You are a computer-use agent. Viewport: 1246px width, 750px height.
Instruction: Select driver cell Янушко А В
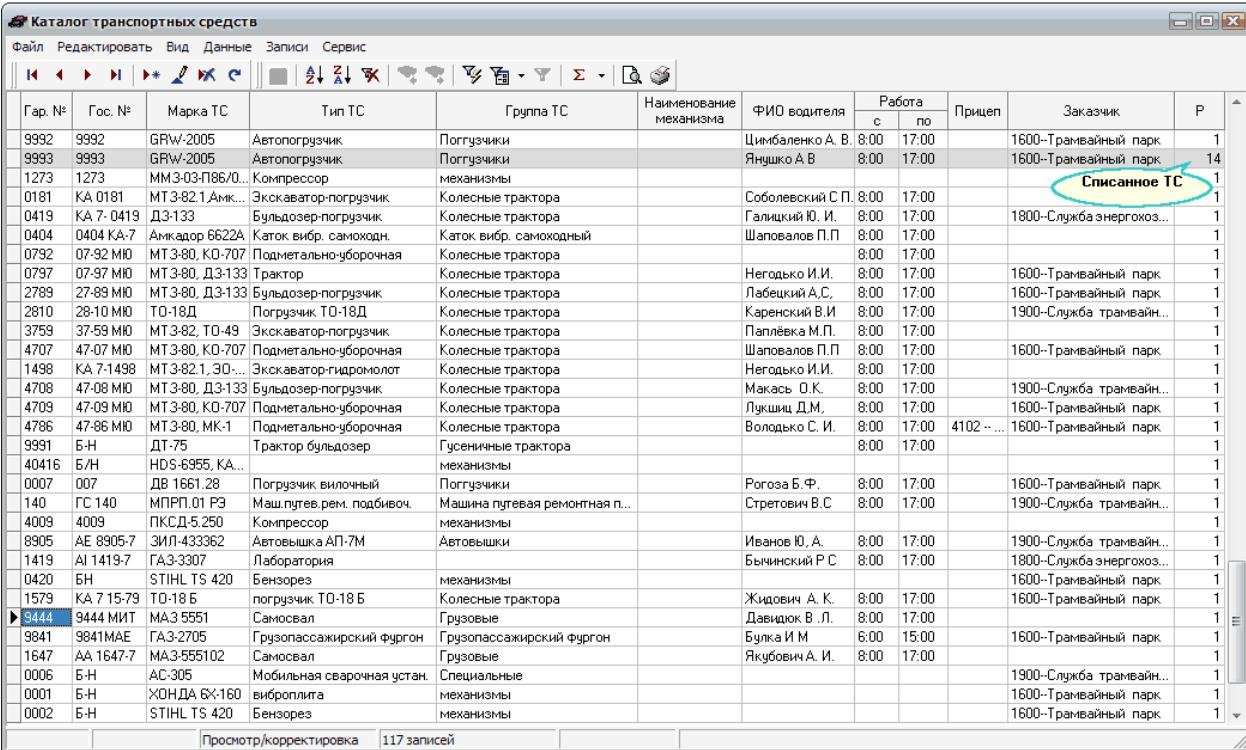[798, 158]
